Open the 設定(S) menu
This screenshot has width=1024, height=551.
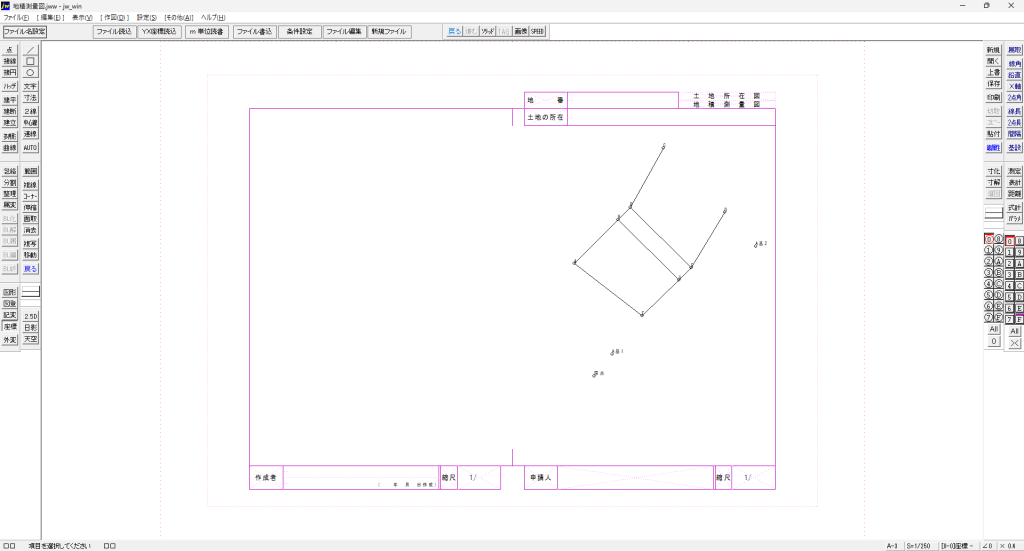point(146,18)
